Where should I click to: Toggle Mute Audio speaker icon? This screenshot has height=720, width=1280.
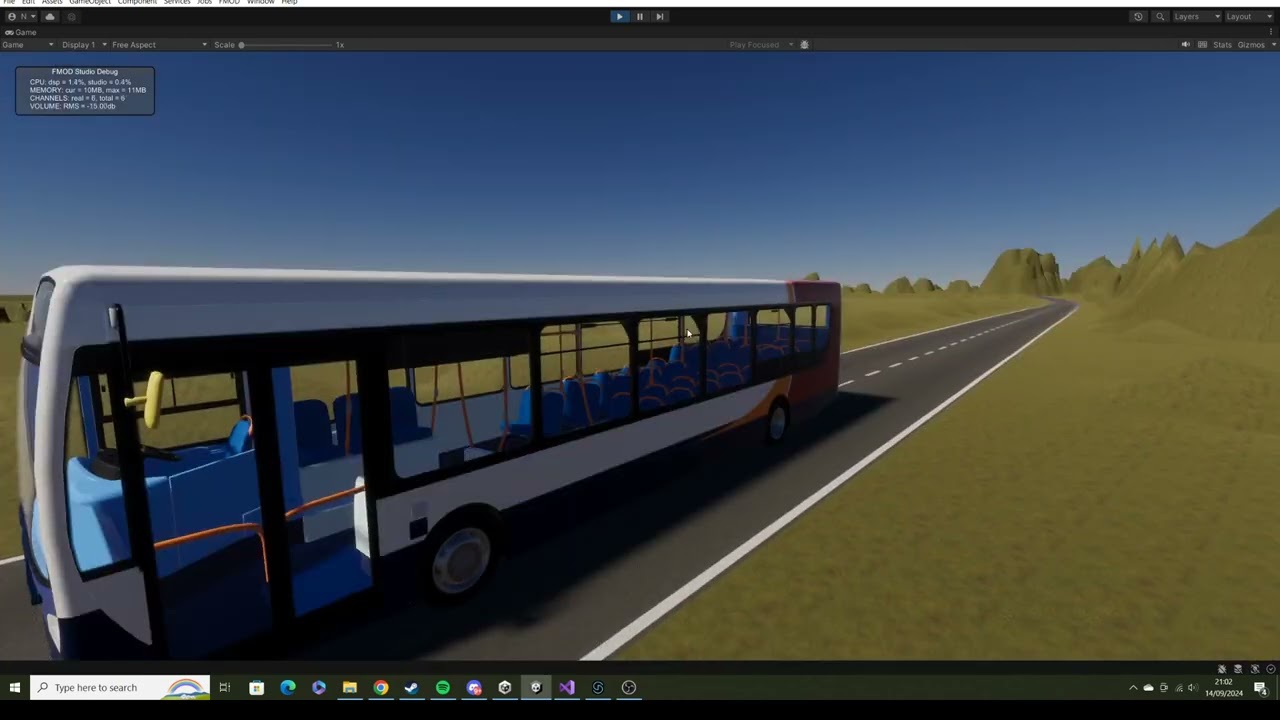click(1186, 45)
